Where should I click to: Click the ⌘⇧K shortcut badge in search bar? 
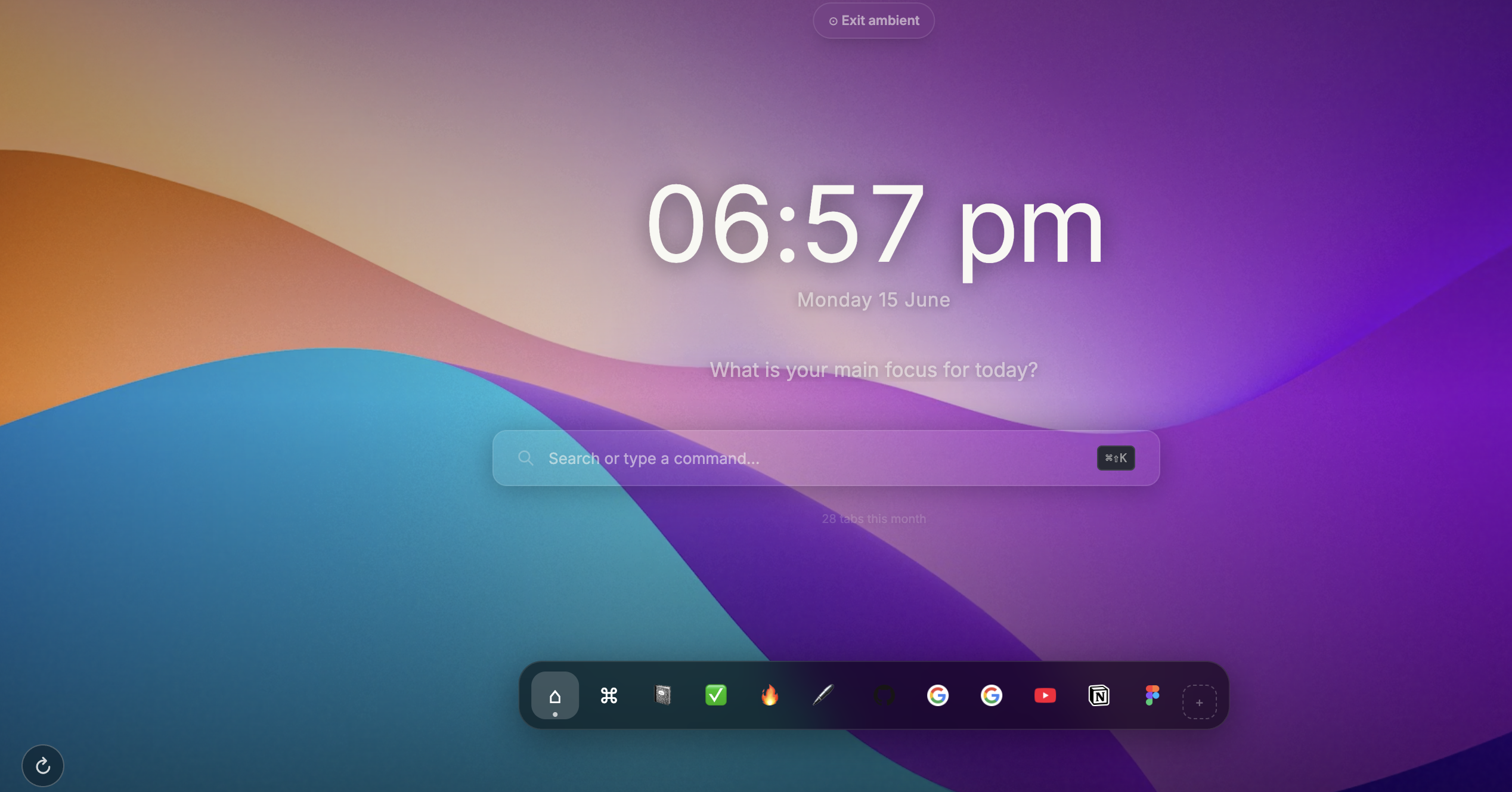click(x=1116, y=458)
